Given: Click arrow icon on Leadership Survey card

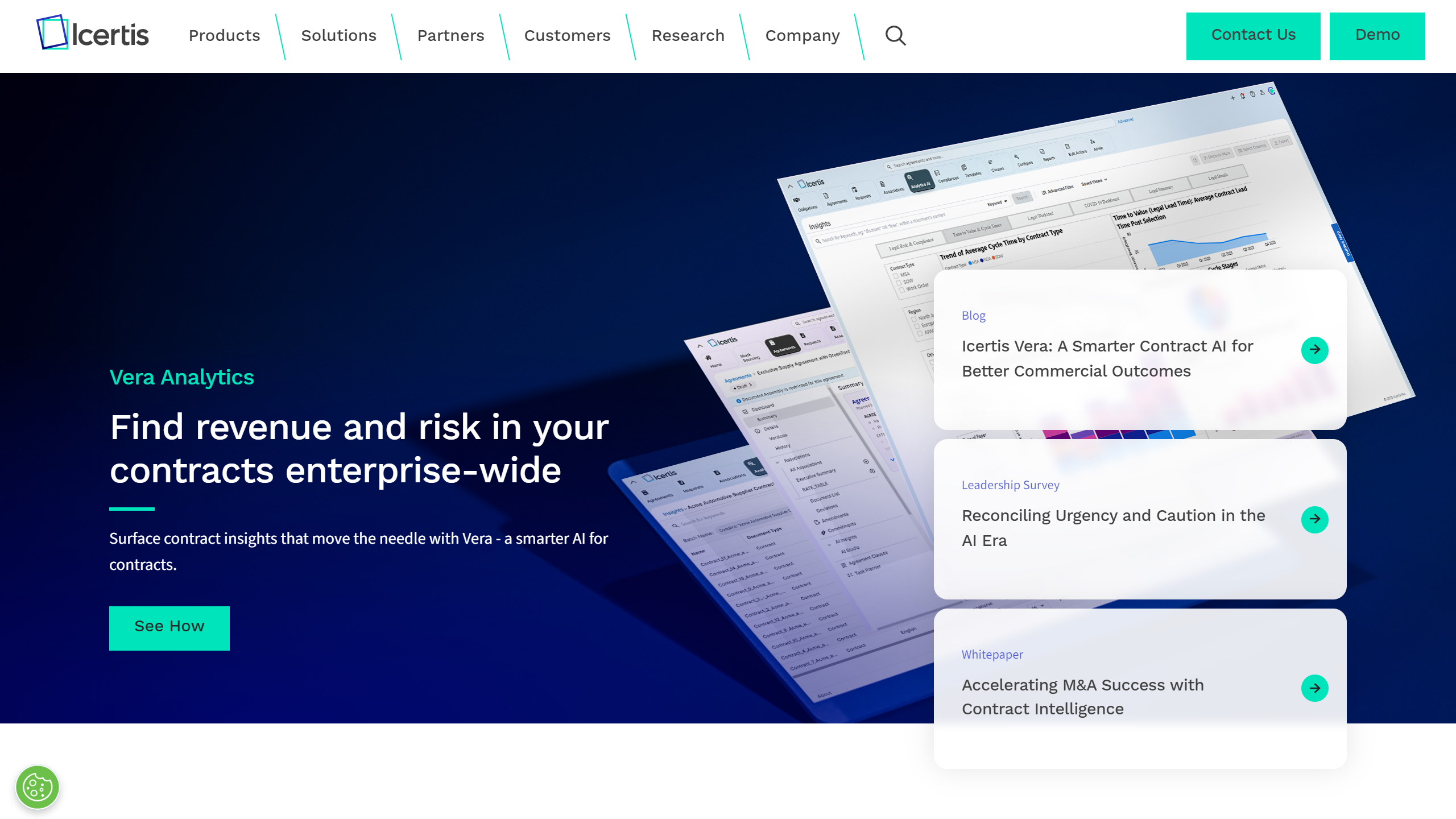Looking at the screenshot, I should click(1314, 519).
